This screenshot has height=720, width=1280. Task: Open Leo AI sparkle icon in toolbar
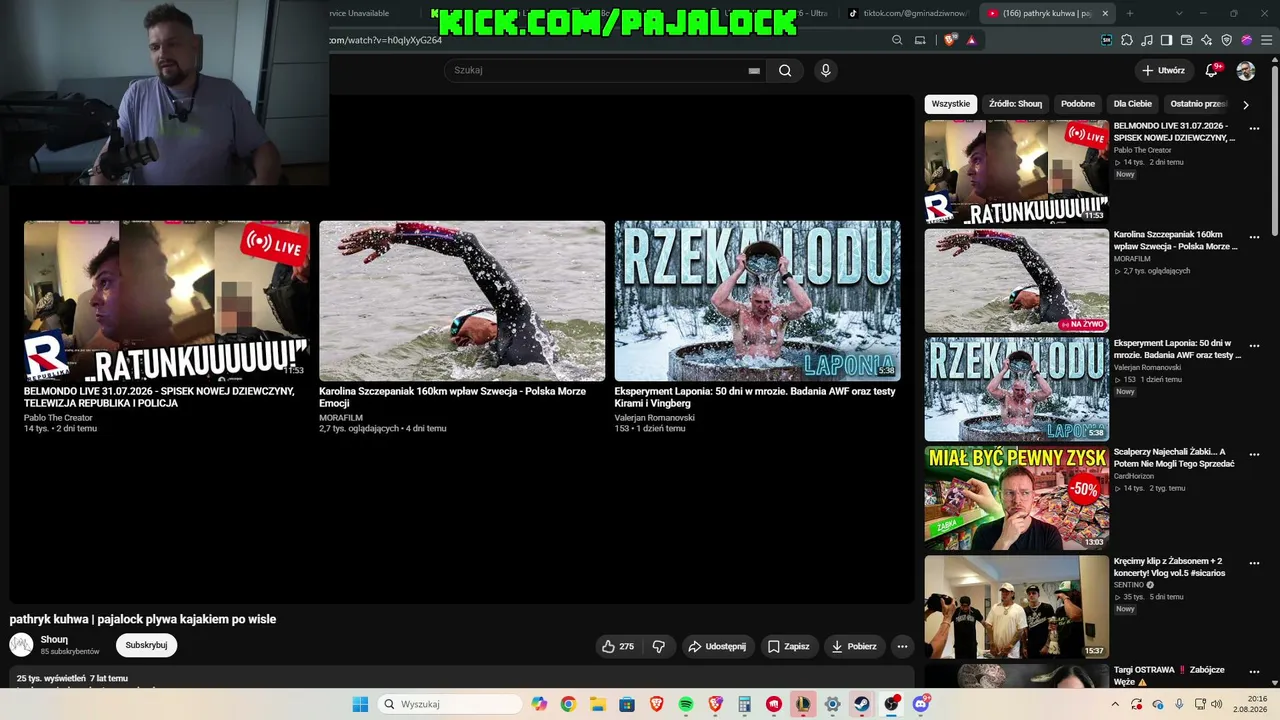(1207, 40)
